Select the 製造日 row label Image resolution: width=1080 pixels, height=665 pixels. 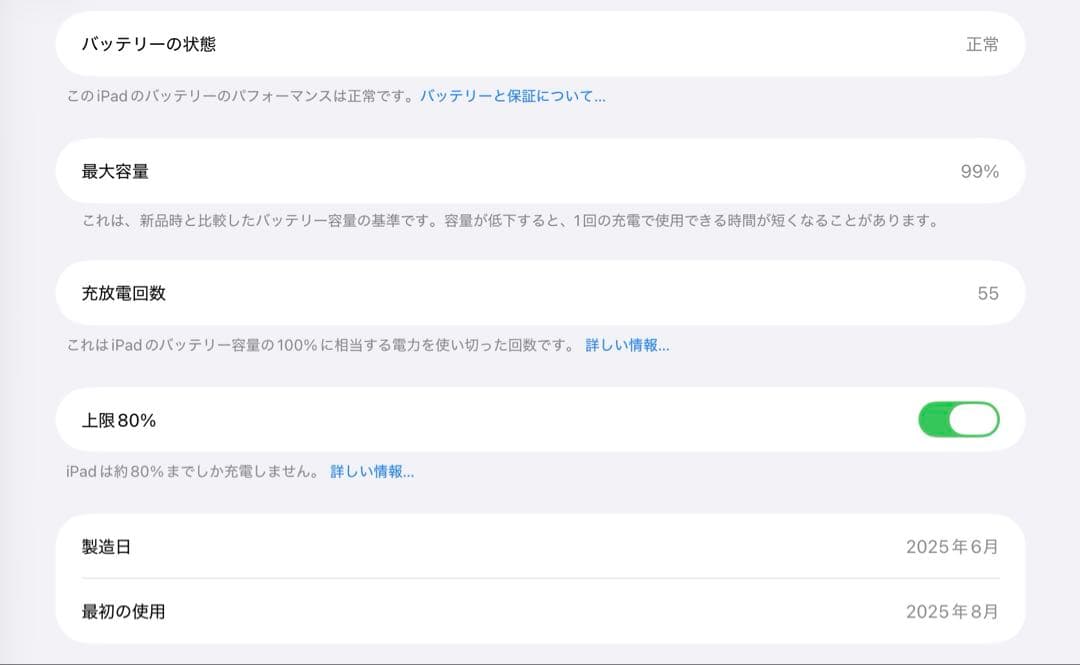(x=106, y=547)
